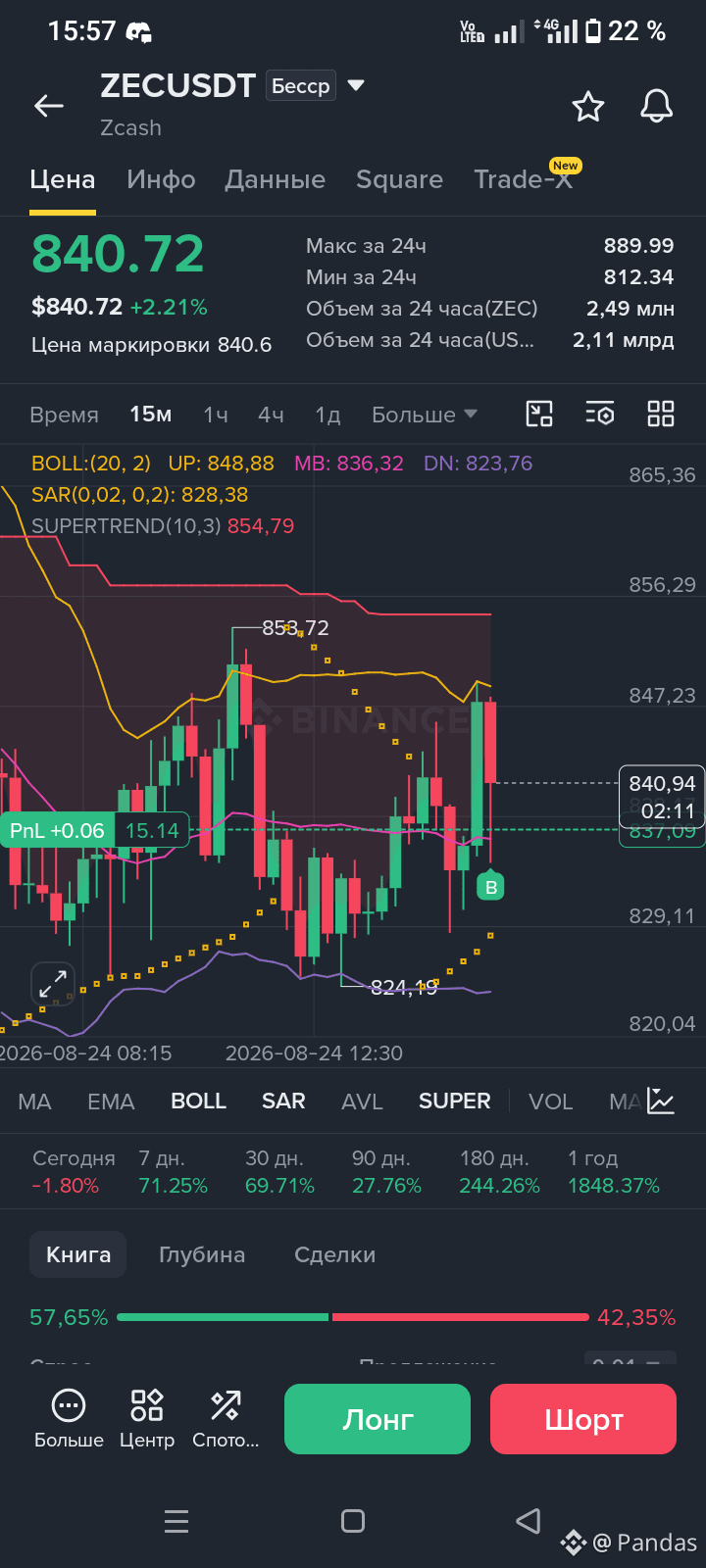Tap the Лонг button
Image resolution: width=706 pixels, height=1568 pixels.
378,1419
